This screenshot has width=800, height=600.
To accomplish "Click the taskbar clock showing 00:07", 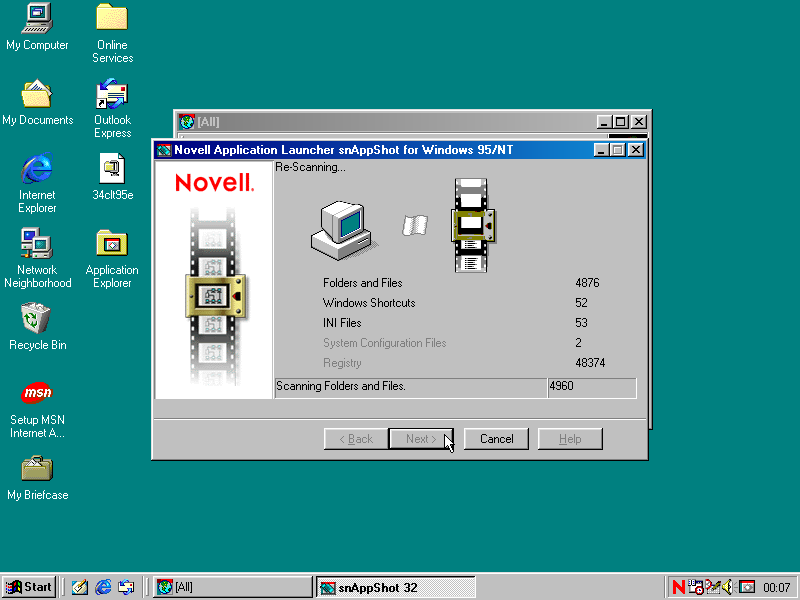I will pyautogui.click(x=777, y=588).
